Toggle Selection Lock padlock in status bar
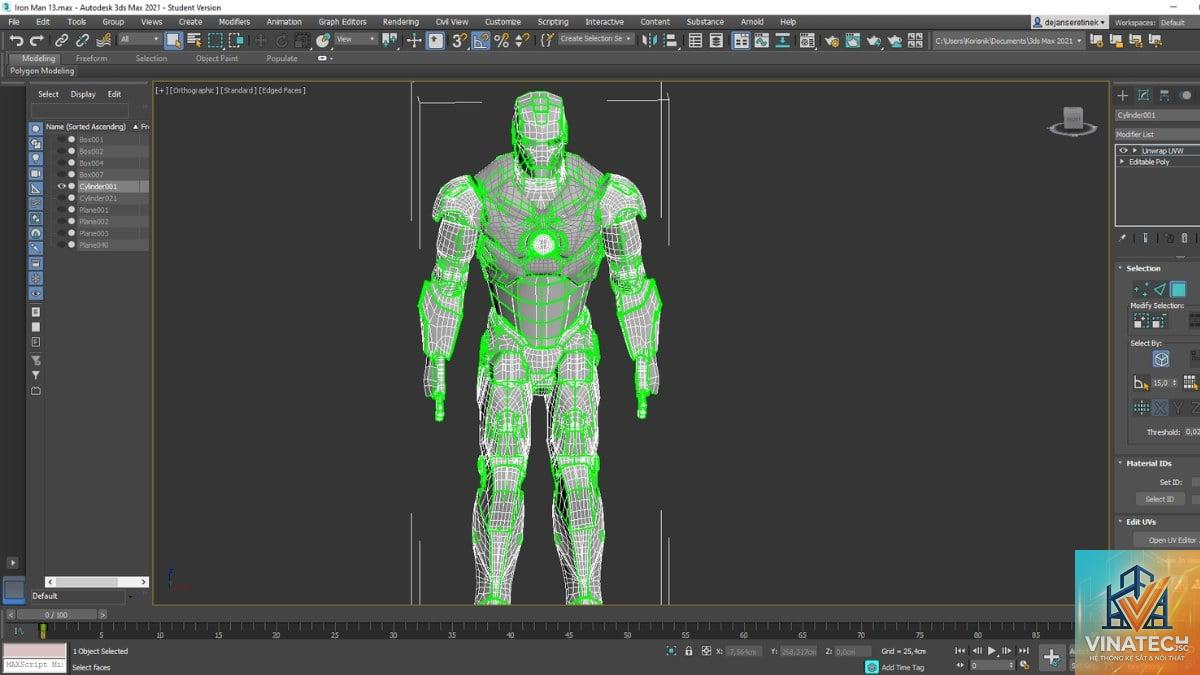The width and height of the screenshot is (1200, 675). 688,651
